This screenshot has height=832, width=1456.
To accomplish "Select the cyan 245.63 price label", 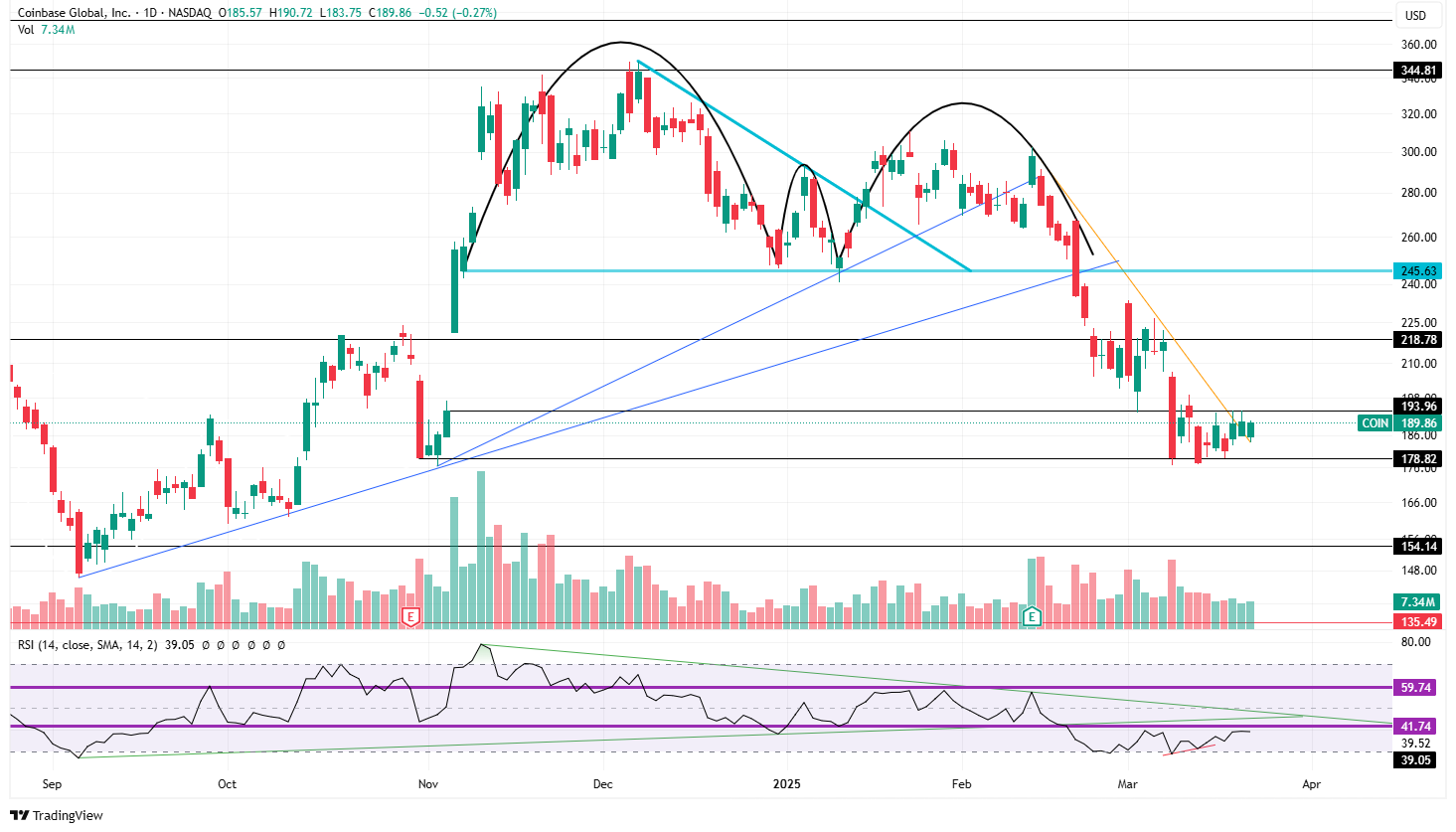I will pyautogui.click(x=1418, y=271).
